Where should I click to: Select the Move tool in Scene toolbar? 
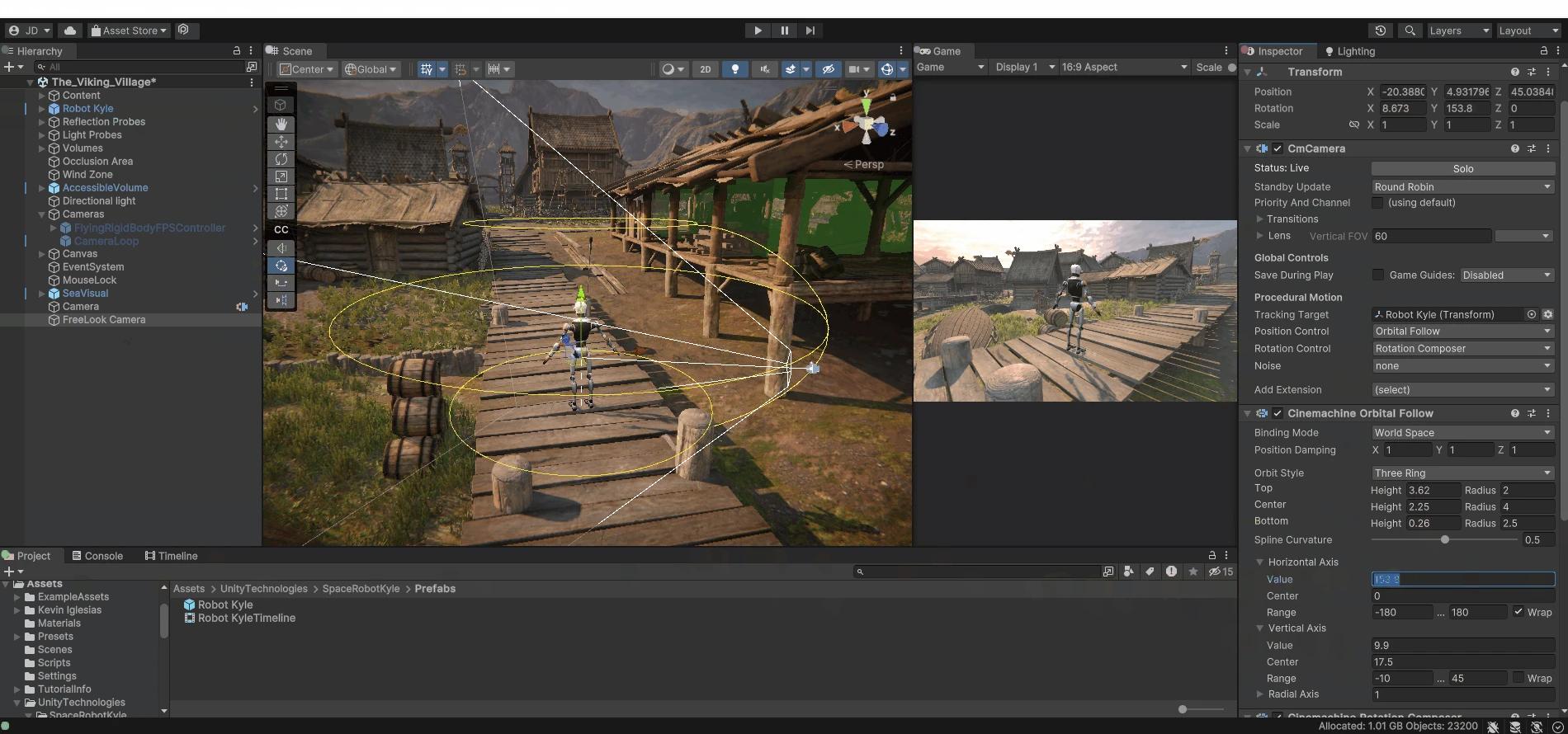coord(281,142)
